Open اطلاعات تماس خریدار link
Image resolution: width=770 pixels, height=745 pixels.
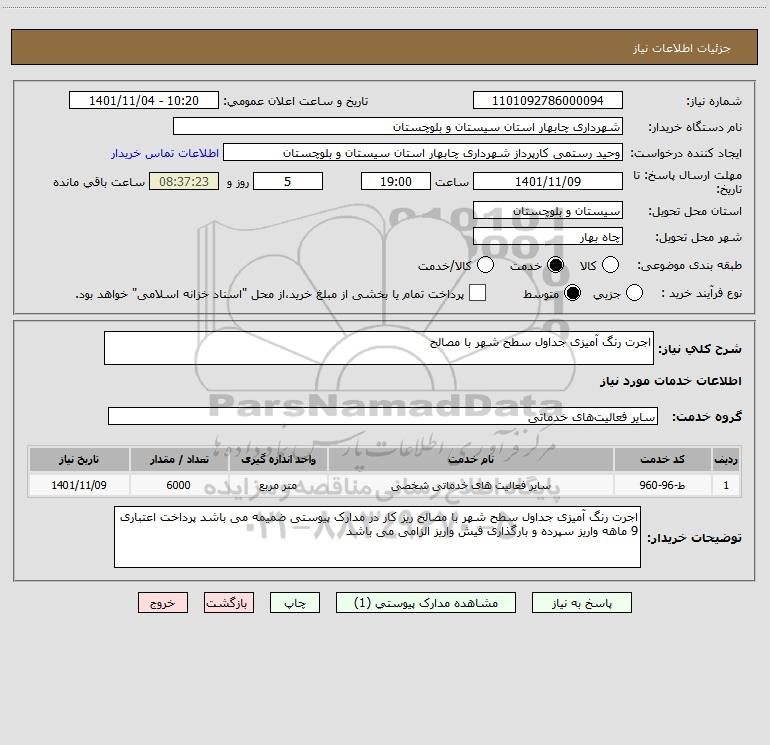(x=165, y=153)
